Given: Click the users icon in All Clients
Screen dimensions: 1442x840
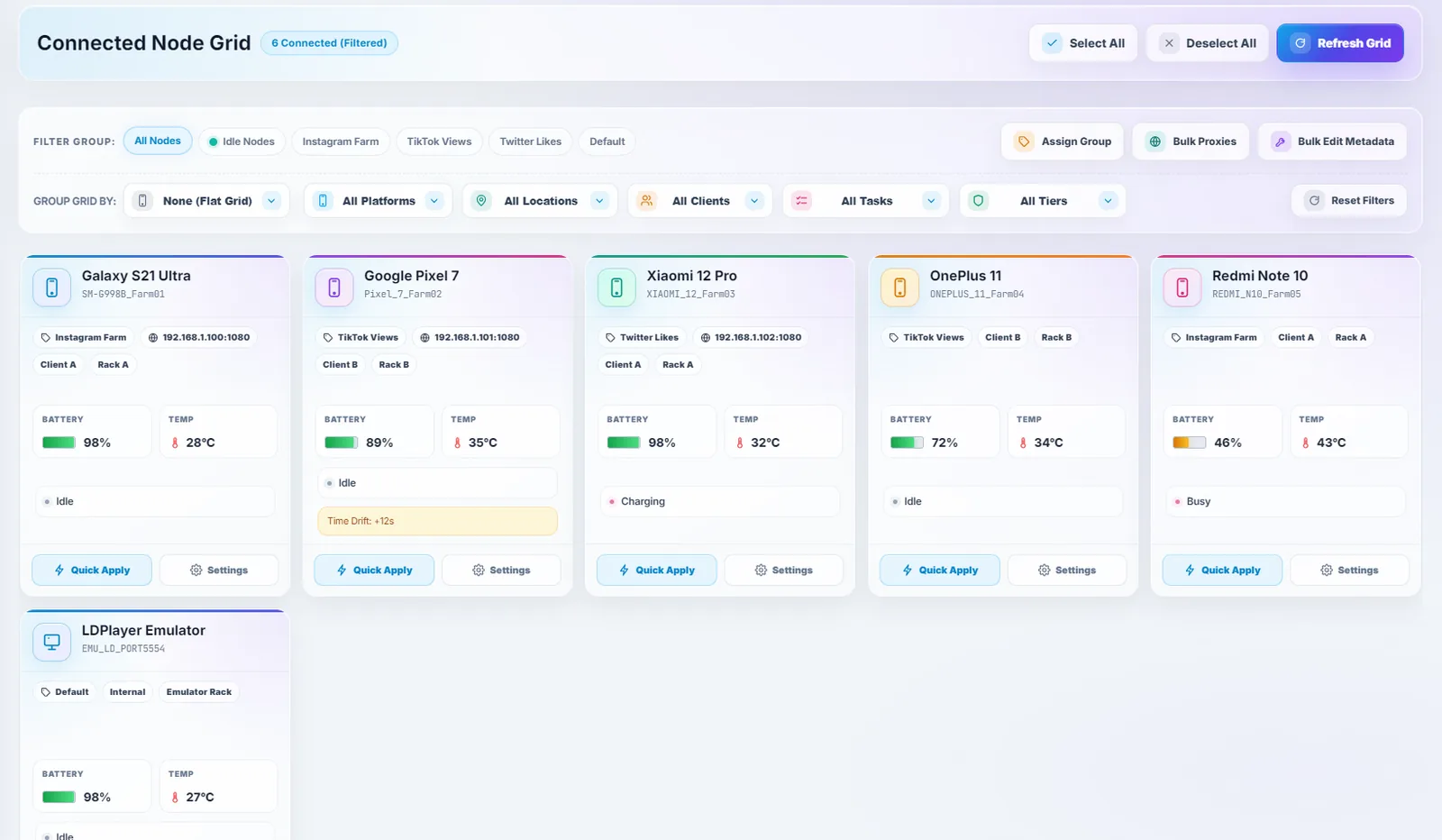Looking at the screenshot, I should (647, 201).
